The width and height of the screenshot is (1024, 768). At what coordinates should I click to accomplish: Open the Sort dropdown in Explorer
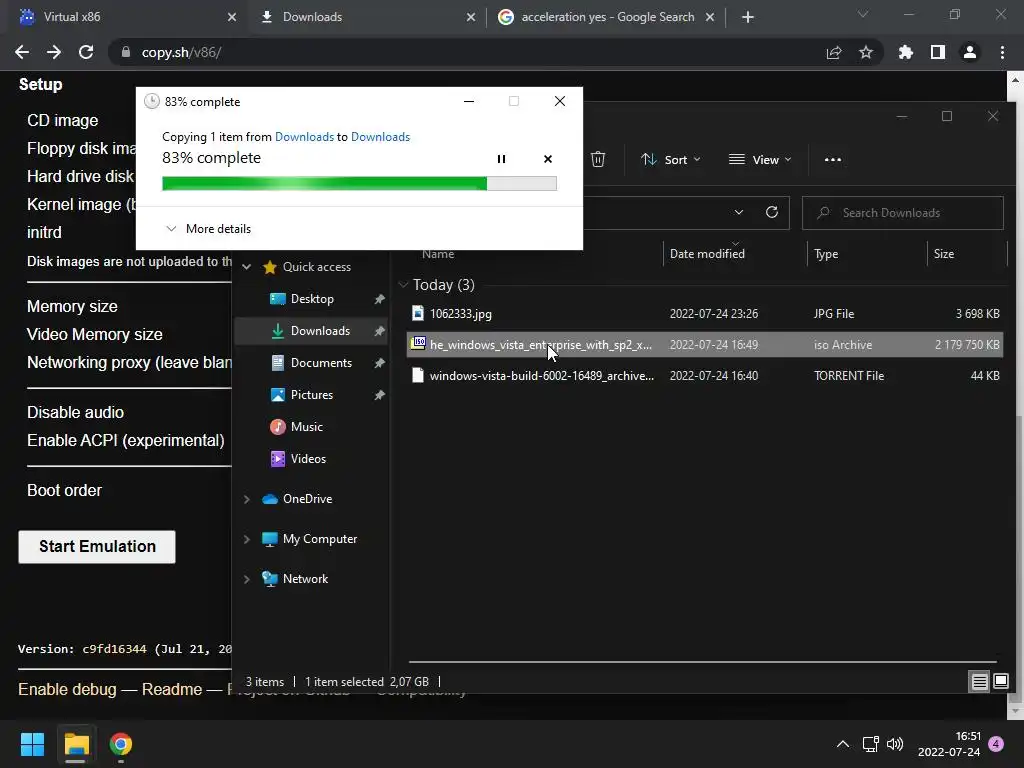click(x=671, y=159)
